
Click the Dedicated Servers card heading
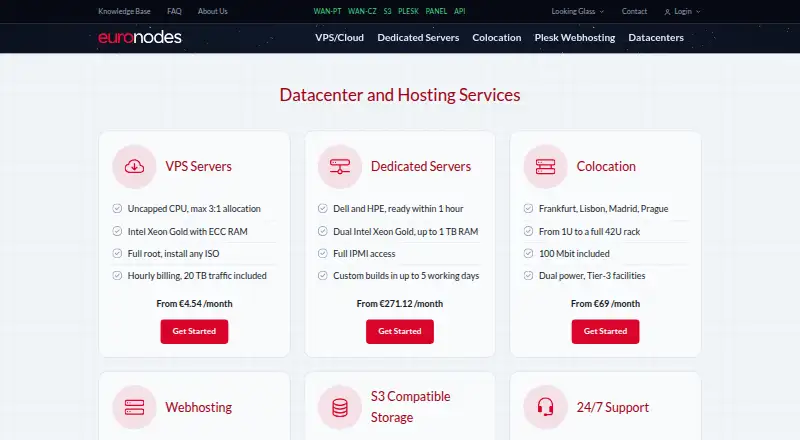pyautogui.click(x=421, y=166)
